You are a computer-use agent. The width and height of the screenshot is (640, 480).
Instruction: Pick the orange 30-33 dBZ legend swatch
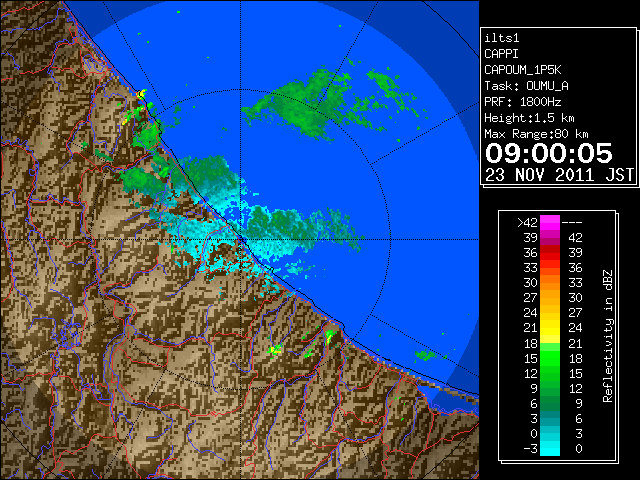(x=550, y=283)
